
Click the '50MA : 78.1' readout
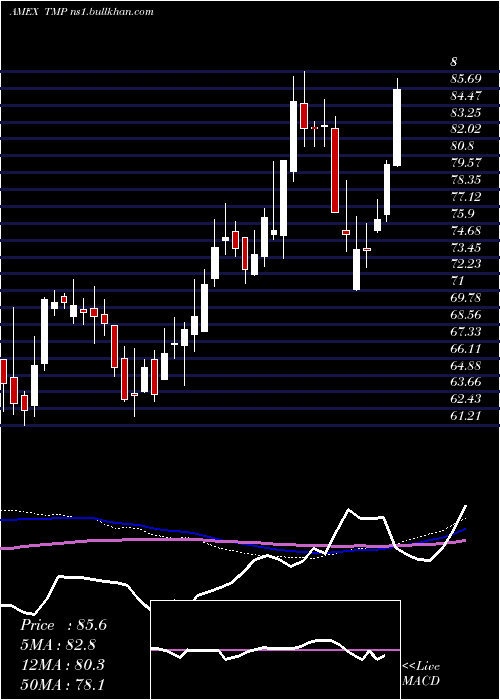tap(62, 683)
